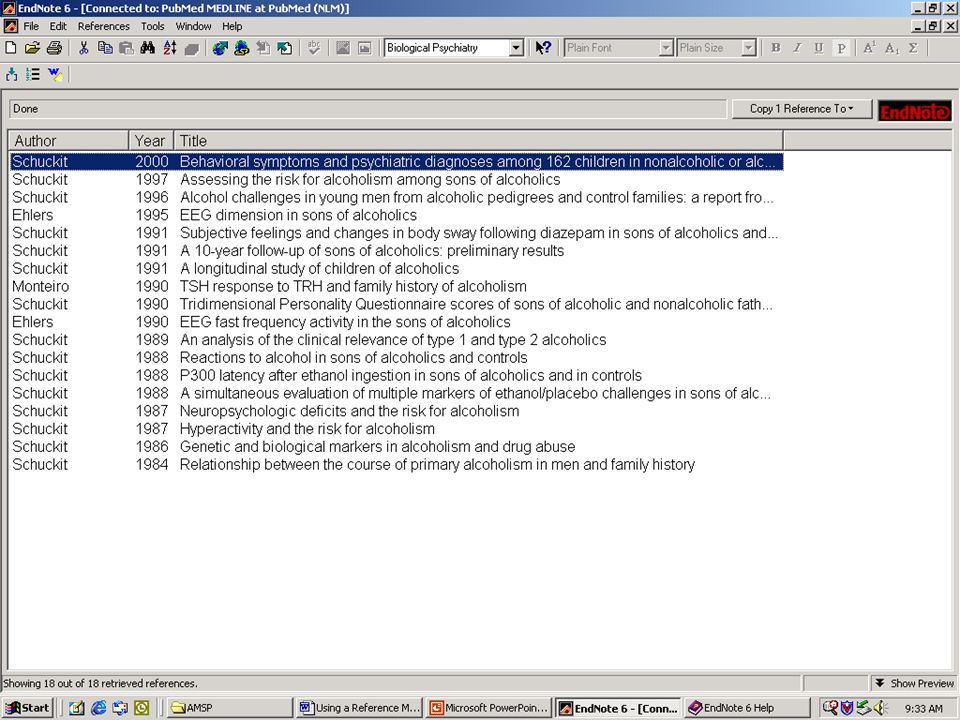Toggle Underline formatting
This screenshot has height=720, width=960.
pyautogui.click(x=819, y=48)
